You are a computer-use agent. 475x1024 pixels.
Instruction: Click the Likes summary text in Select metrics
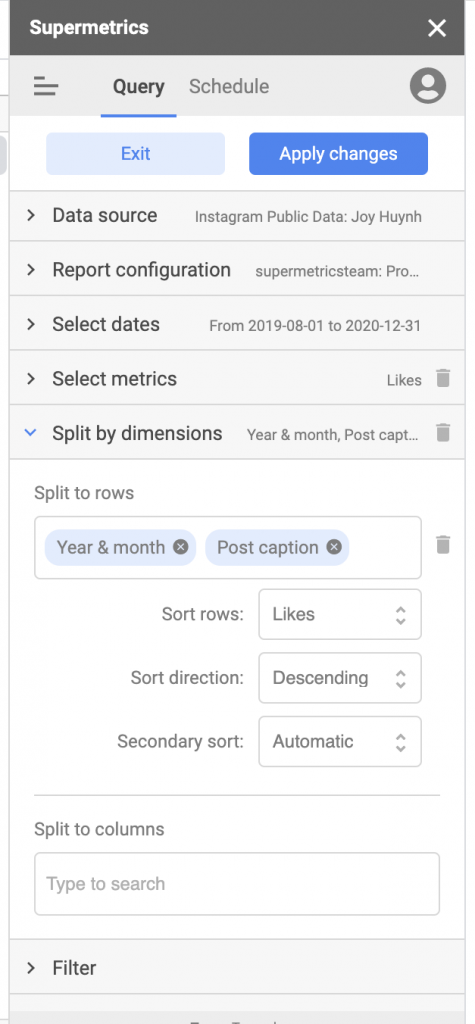point(404,380)
